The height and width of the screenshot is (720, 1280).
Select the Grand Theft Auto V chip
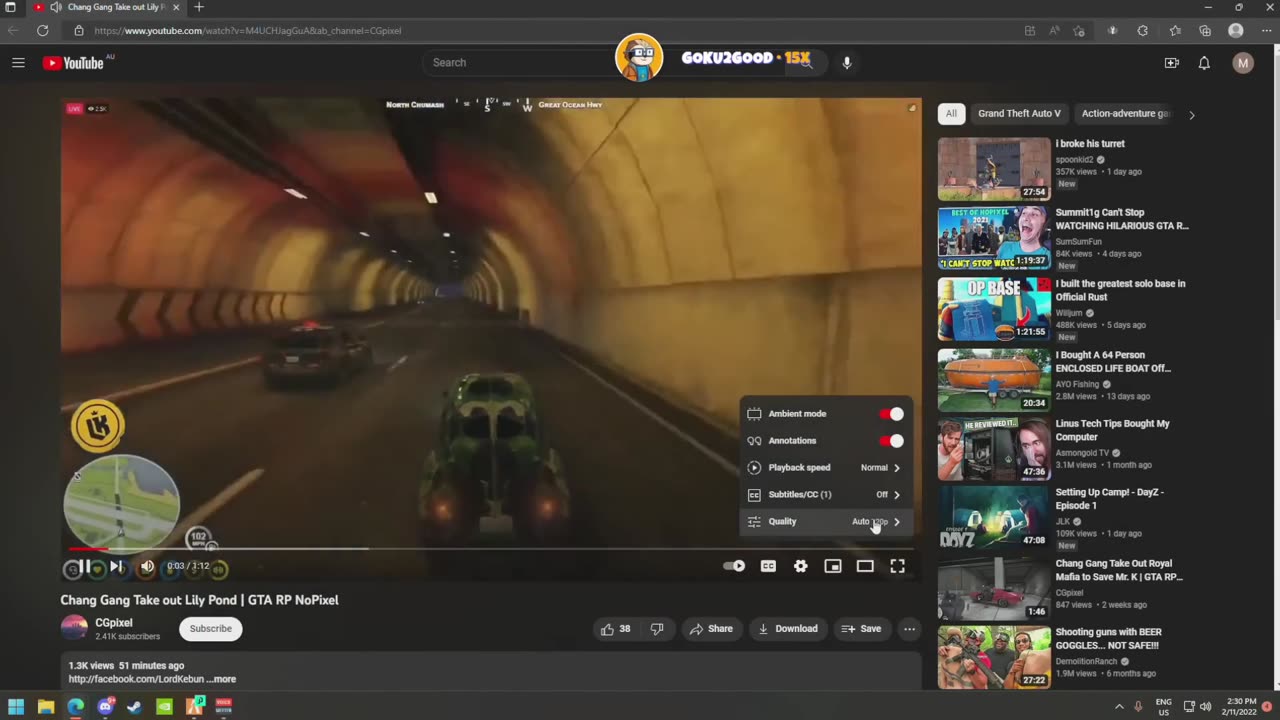[1019, 114]
